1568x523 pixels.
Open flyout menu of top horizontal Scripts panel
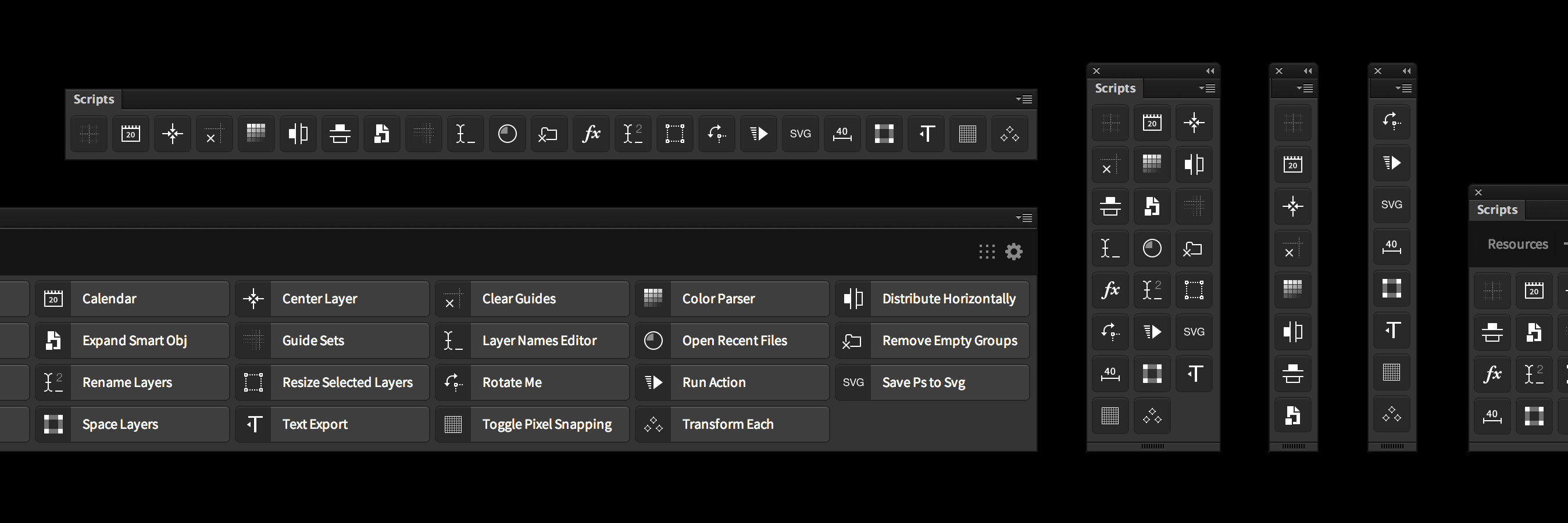pyautogui.click(x=1024, y=99)
